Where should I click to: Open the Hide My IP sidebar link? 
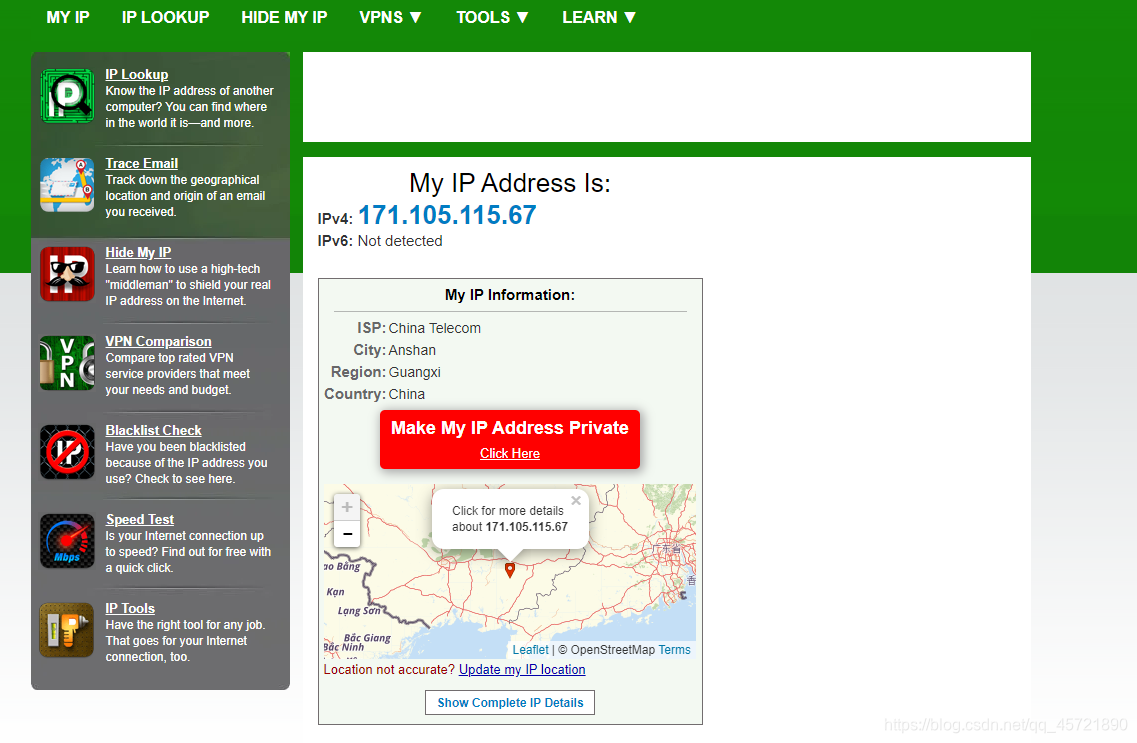click(138, 252)
